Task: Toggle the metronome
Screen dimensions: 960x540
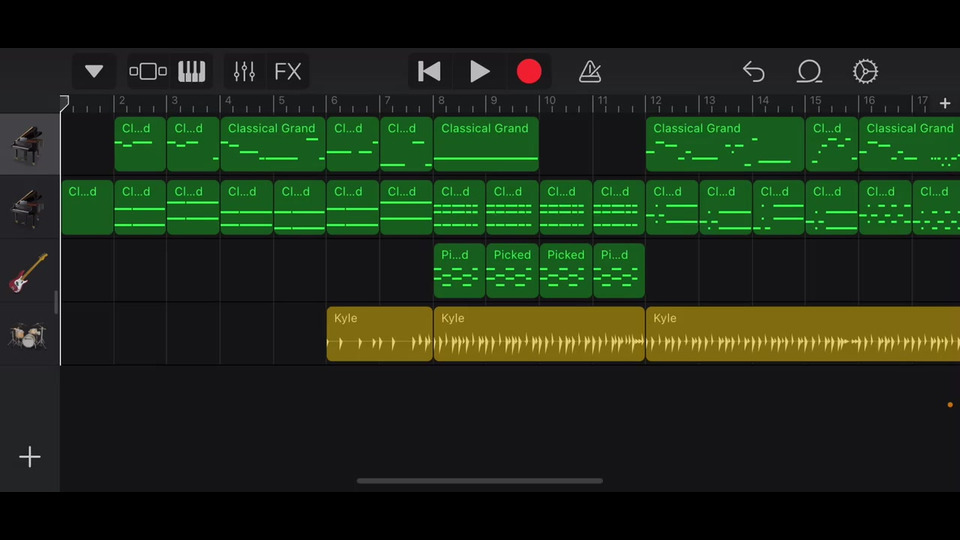Action: 590,72
